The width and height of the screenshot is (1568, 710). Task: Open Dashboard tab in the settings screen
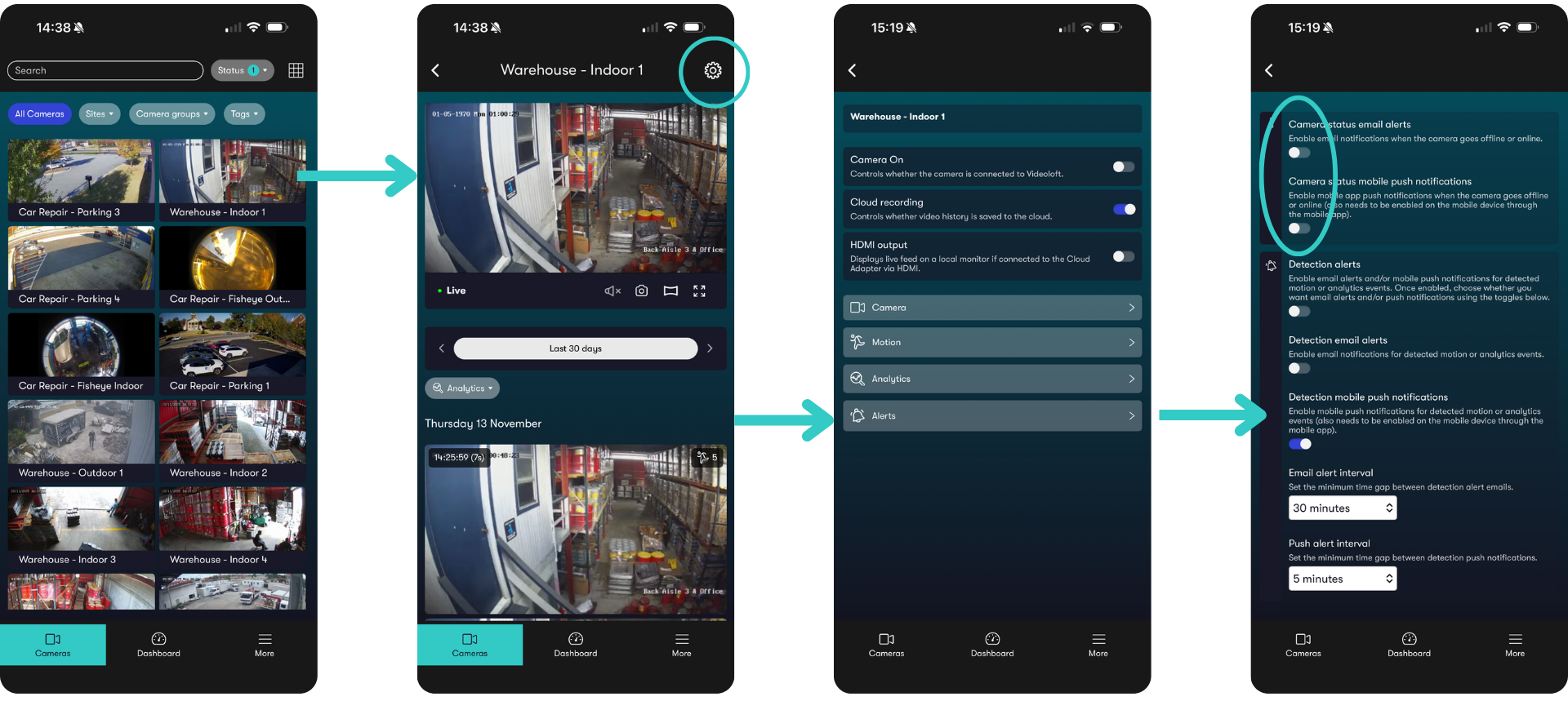tap(992, 645)
